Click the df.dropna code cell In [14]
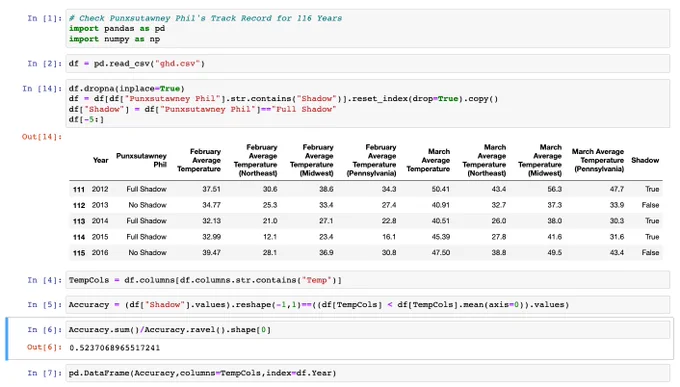Image resolution: width=680 pixels, height=387 pixels. [368, 104]
